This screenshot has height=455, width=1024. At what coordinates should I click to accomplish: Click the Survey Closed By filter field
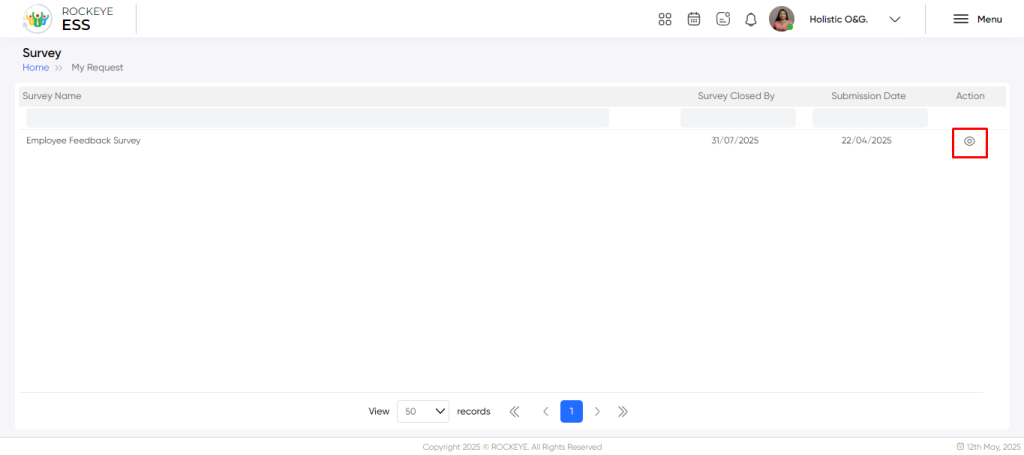(738, 118)
